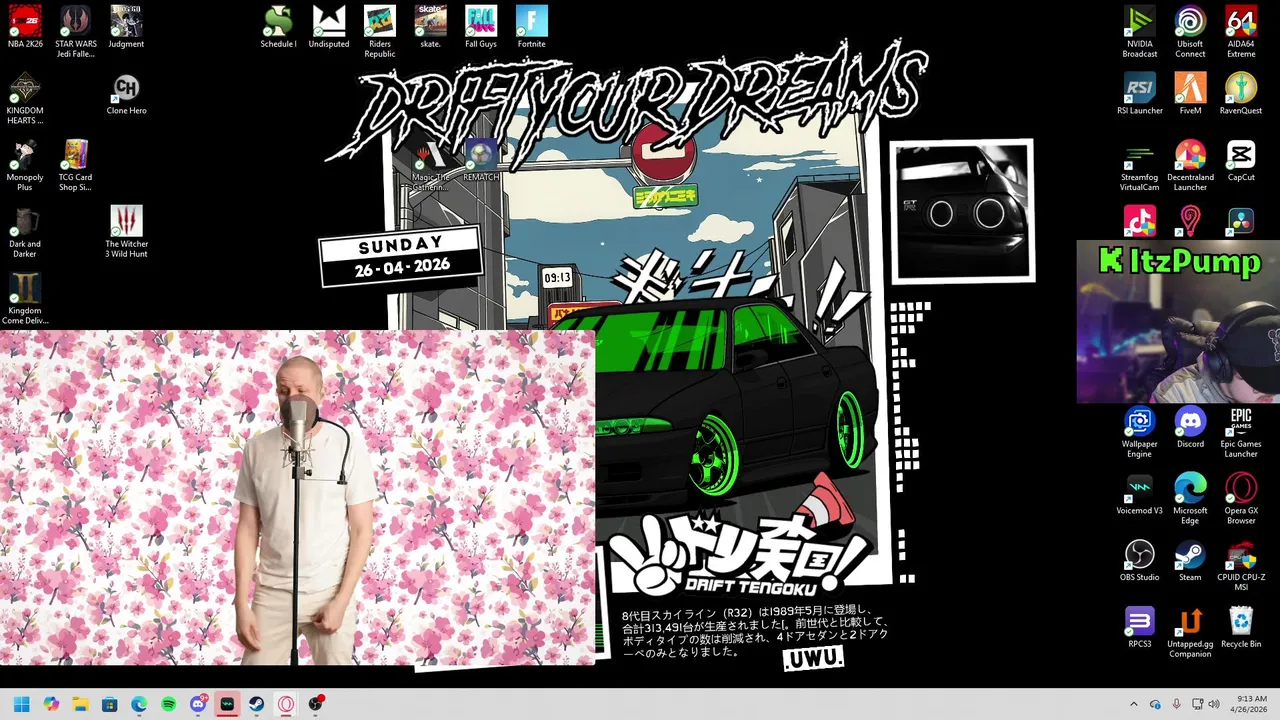Viewport: 1280px width, 720px height.
Task: Open the Windows Start menu
Action: [21, 704]
